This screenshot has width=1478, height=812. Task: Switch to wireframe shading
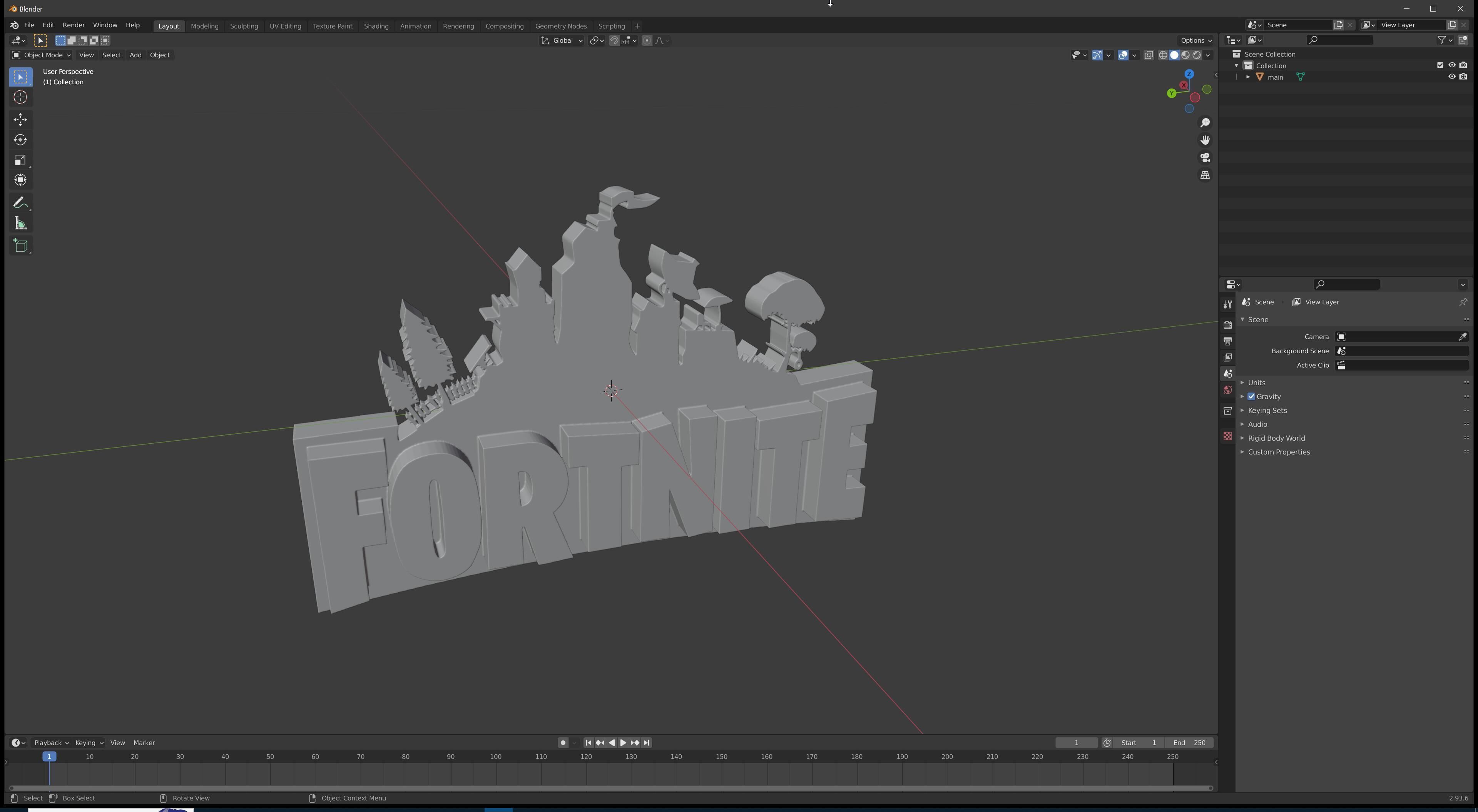[x=1163, y=55]
